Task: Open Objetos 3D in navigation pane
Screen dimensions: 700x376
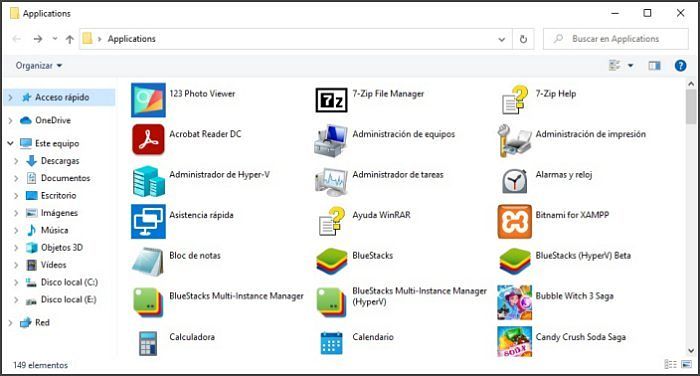Action: (62, 247)
